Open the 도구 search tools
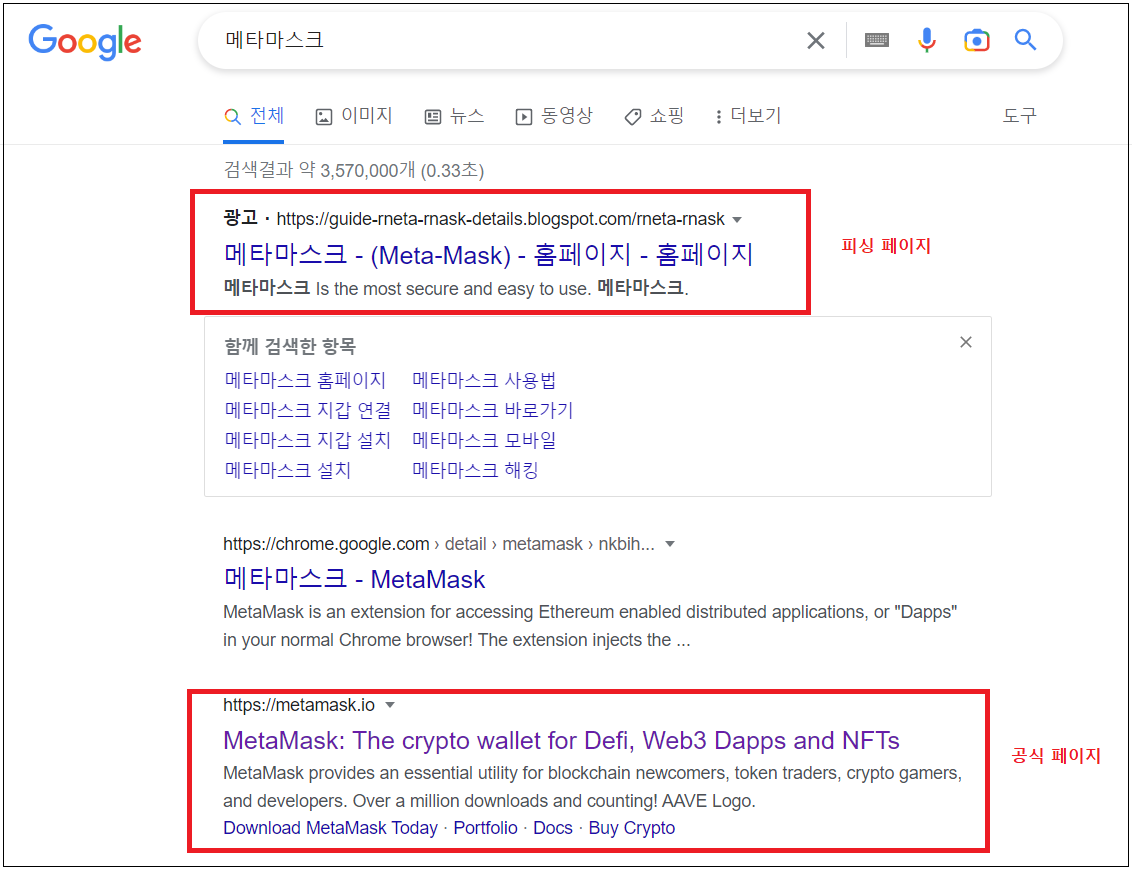Viewport: 1132px width, 869px height. tap(1019, 115)
